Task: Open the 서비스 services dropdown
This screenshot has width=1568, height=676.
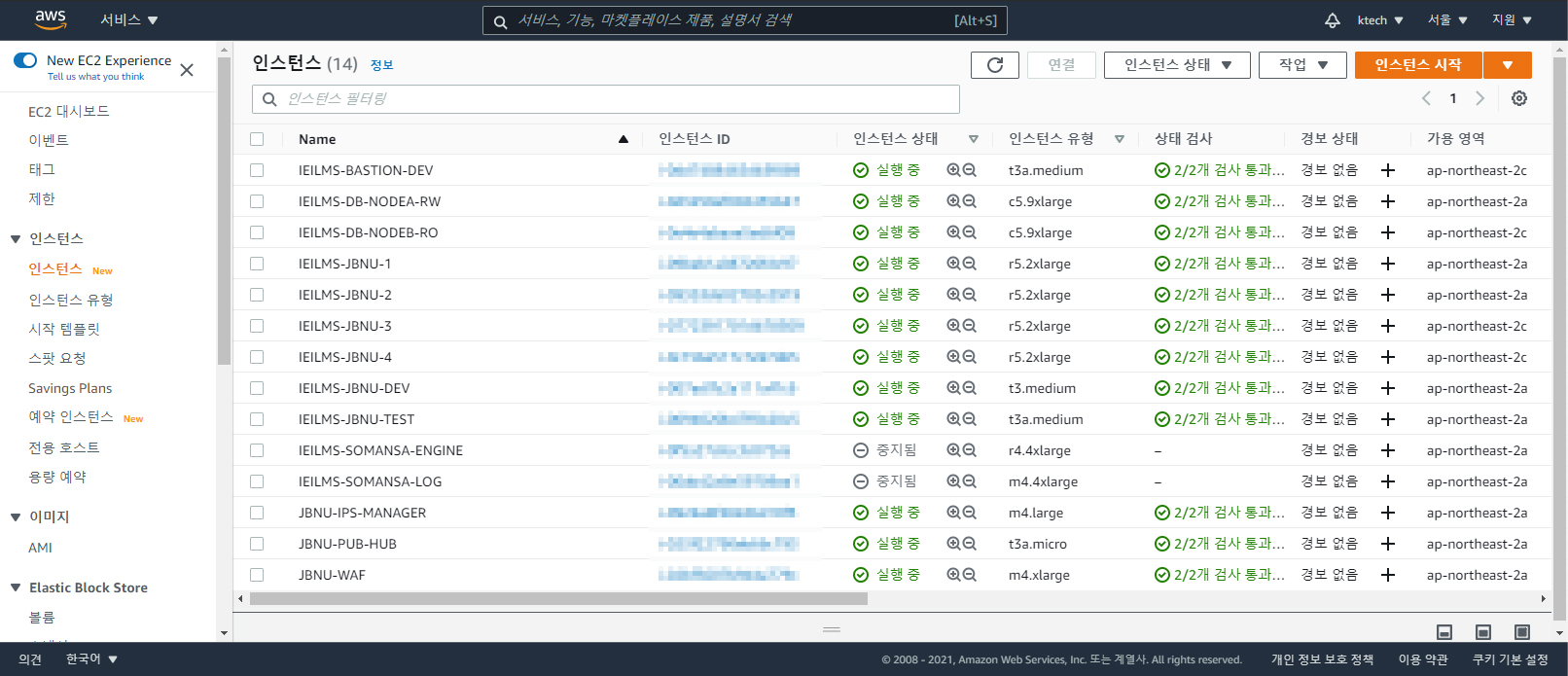Action: tap(129, 20)
